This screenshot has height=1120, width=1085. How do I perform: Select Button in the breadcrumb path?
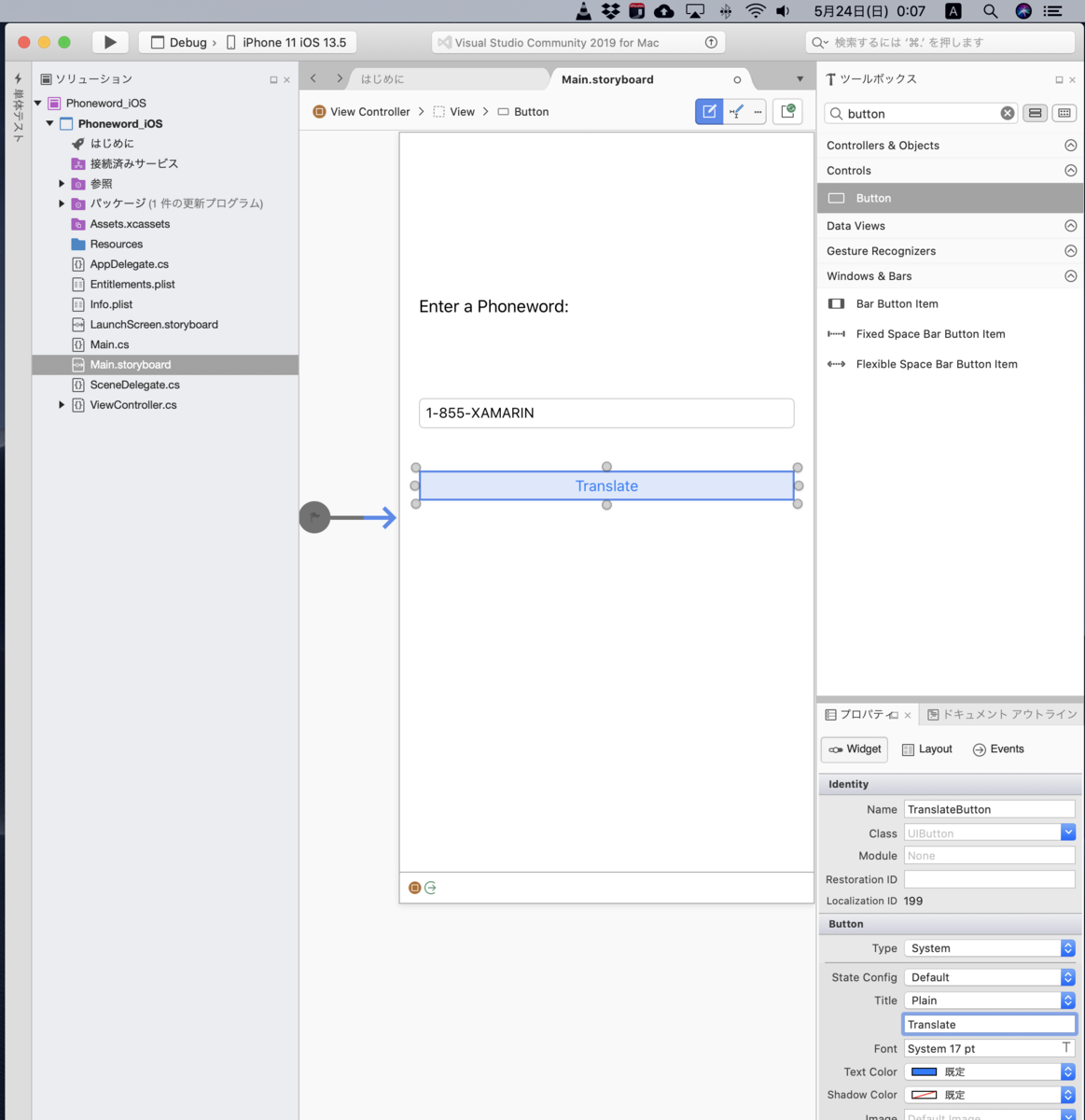coord(522,112)
